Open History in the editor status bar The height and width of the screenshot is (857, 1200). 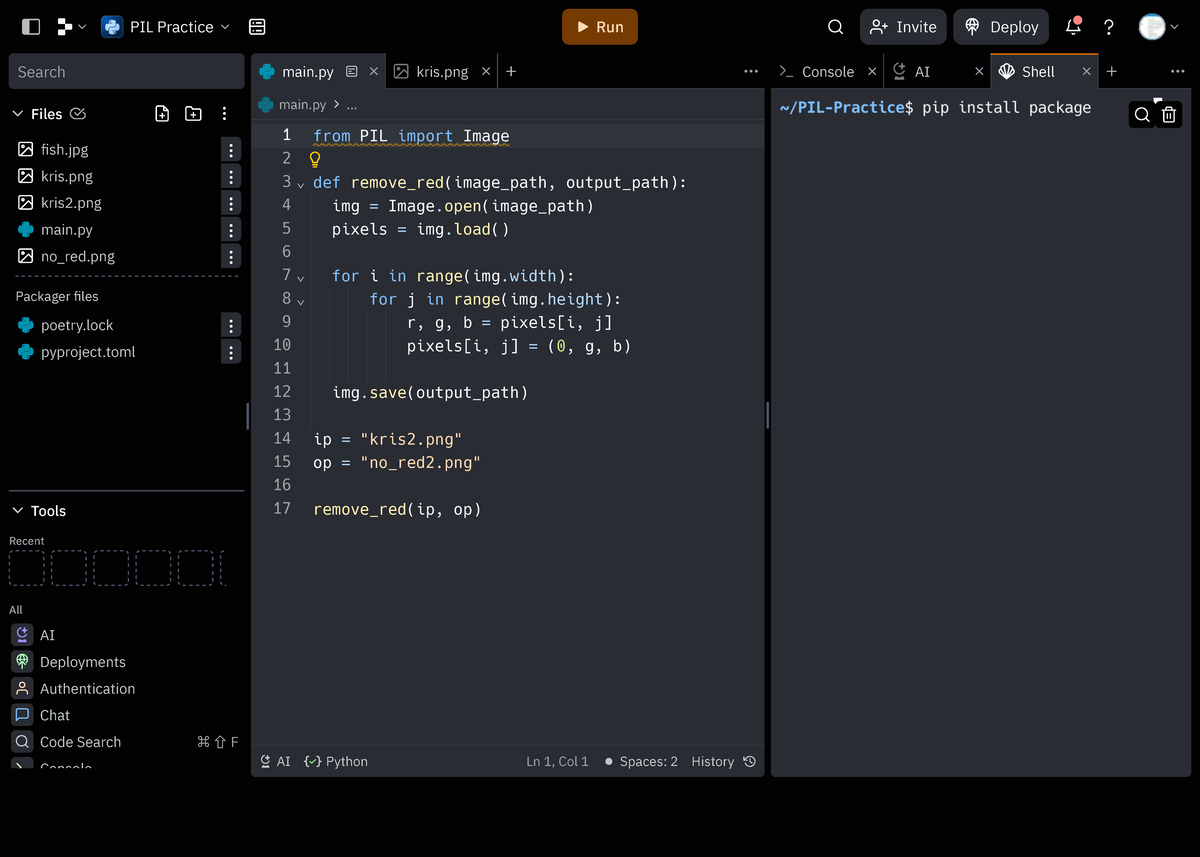point(724,762)
